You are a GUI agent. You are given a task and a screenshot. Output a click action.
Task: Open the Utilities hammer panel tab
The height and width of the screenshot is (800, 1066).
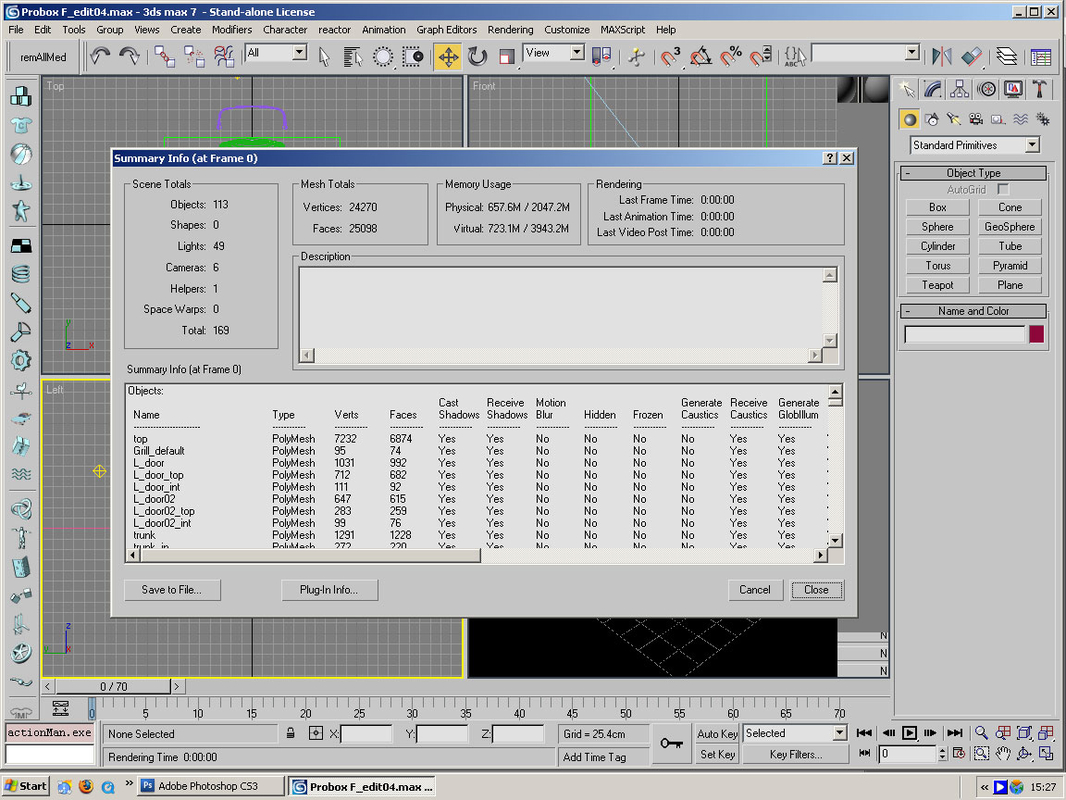tap(1040, 90)
